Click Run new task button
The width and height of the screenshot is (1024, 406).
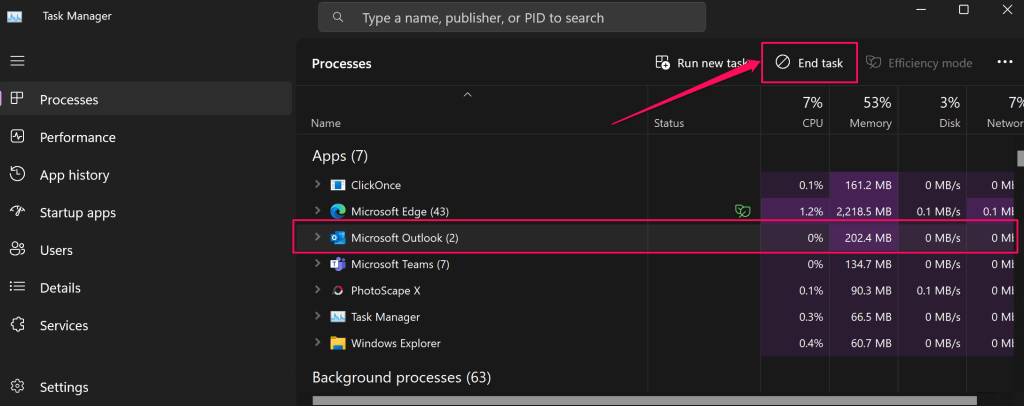(701, 63)
